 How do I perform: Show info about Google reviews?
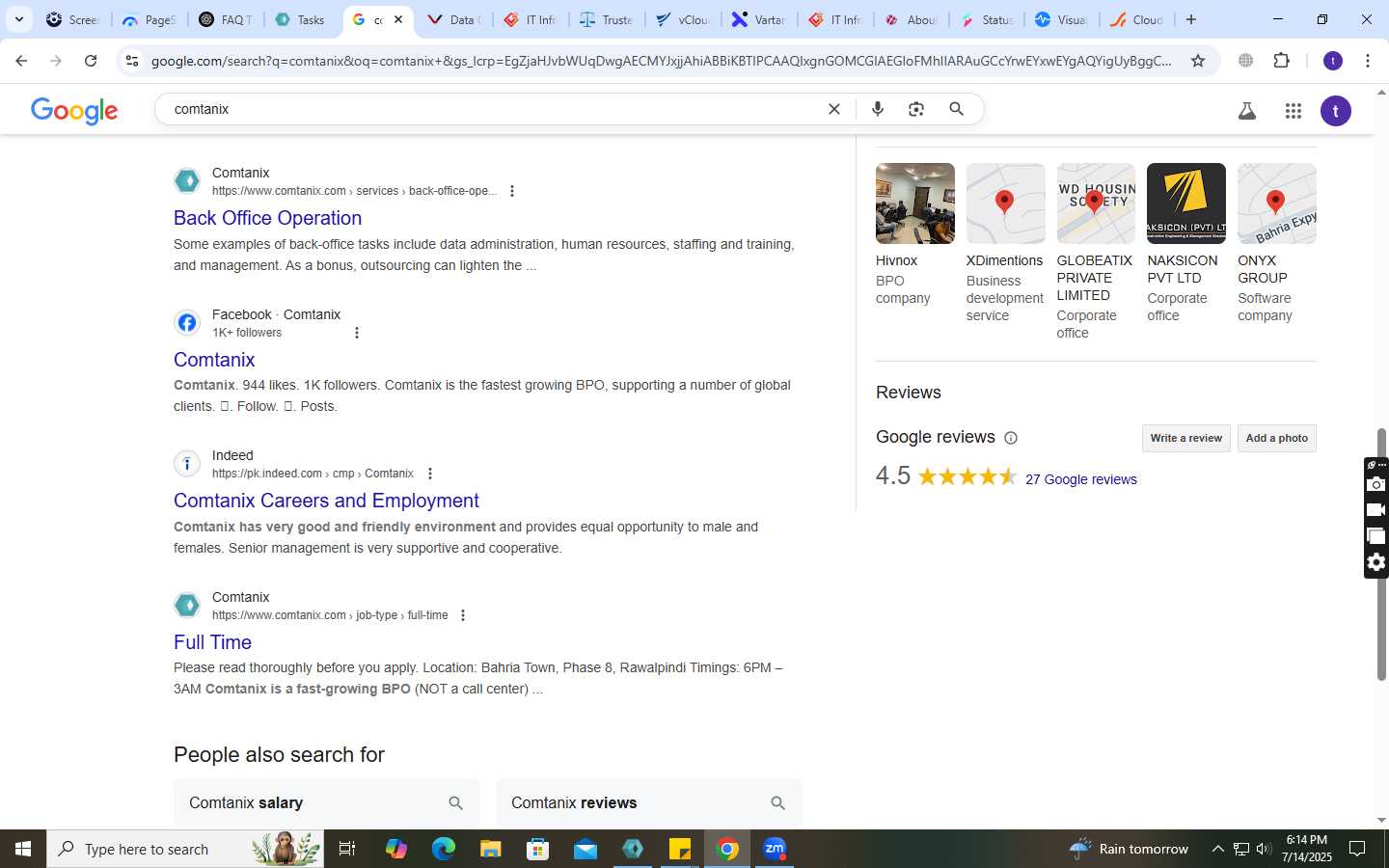point(1011,438)
